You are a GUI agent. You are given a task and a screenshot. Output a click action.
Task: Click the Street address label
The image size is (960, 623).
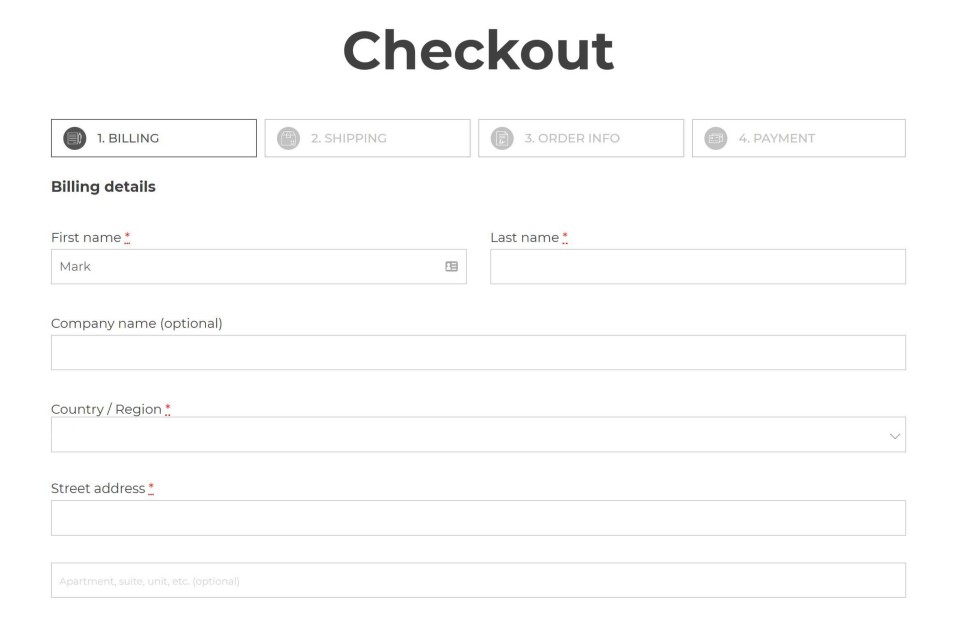98,488
